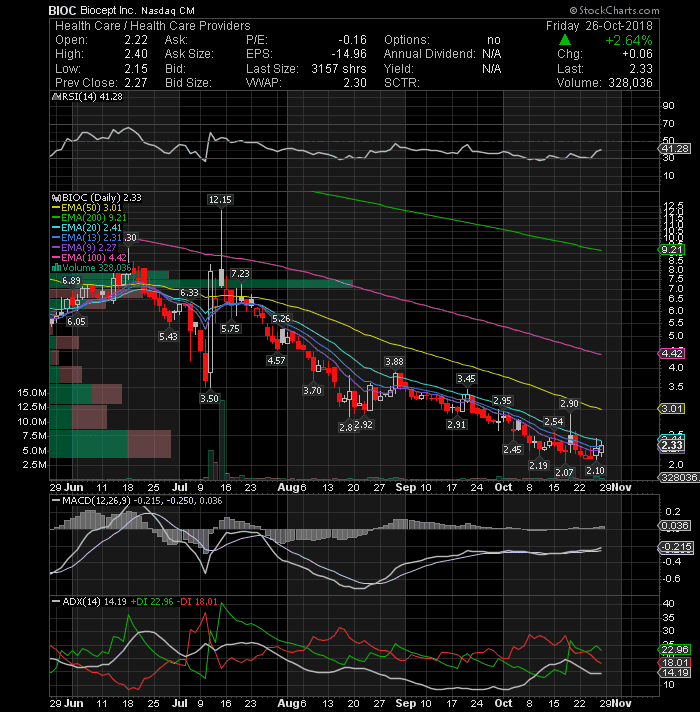The image size is (700, 712).
Task: Click the Low value 2.15
Action: point(136,69)
